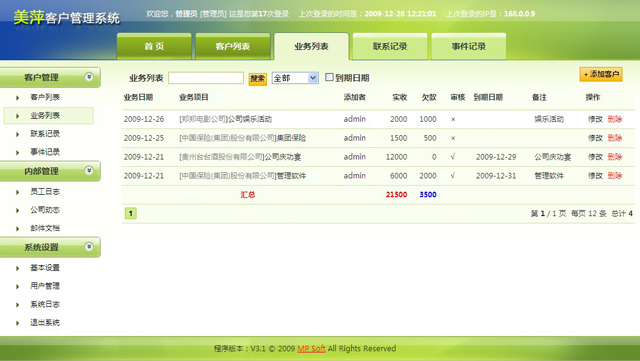Open 基本设置 in the sidebar

pyautogui.click(x=45, y=268)
